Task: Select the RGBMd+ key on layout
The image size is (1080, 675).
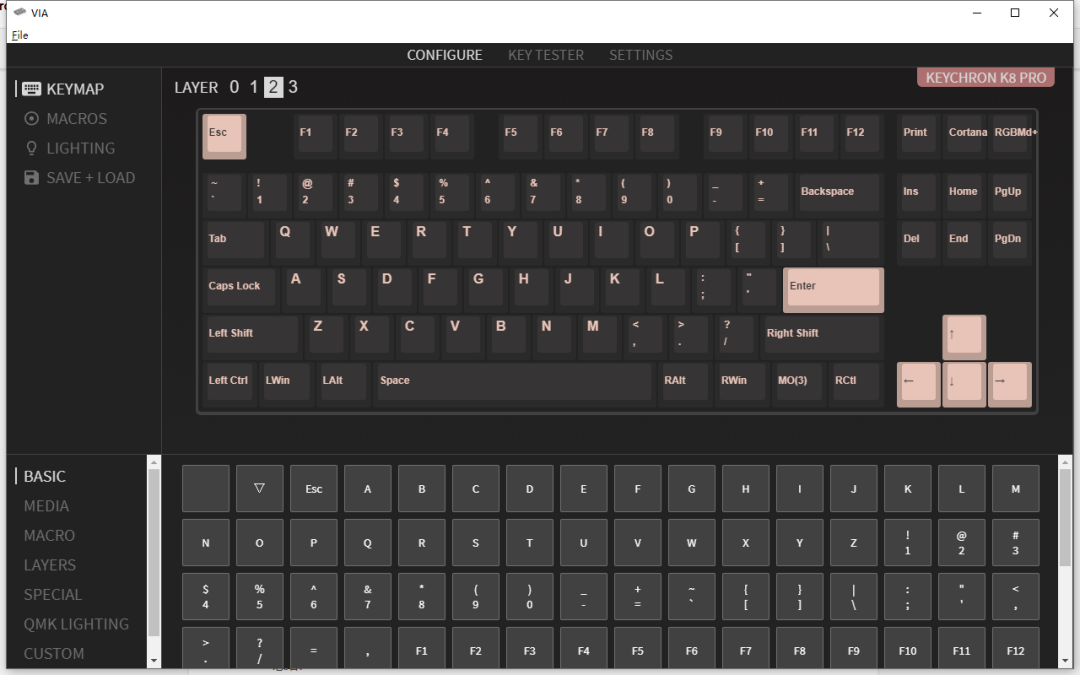Action: 1010,134
